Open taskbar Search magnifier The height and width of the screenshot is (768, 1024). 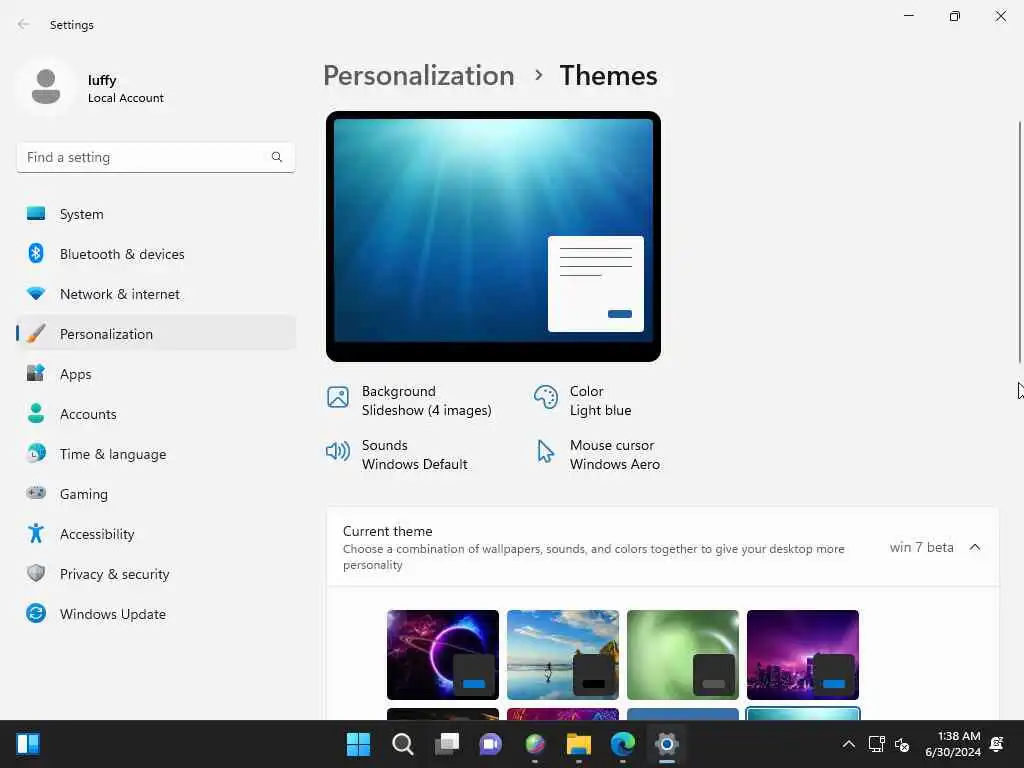coord(402,744)
